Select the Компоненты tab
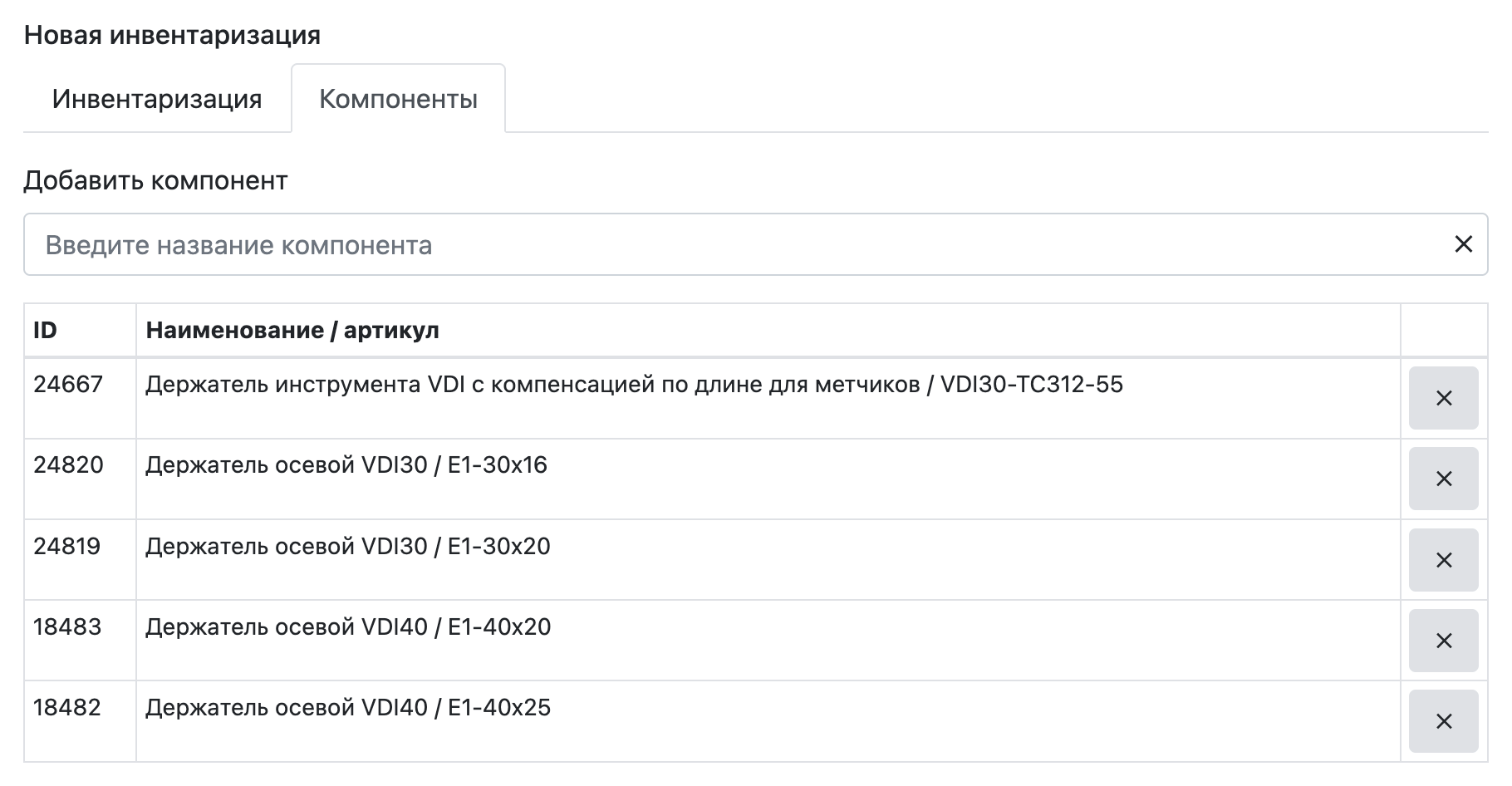The width and height of the screenshot is (1512, 786). pos(398,99)
